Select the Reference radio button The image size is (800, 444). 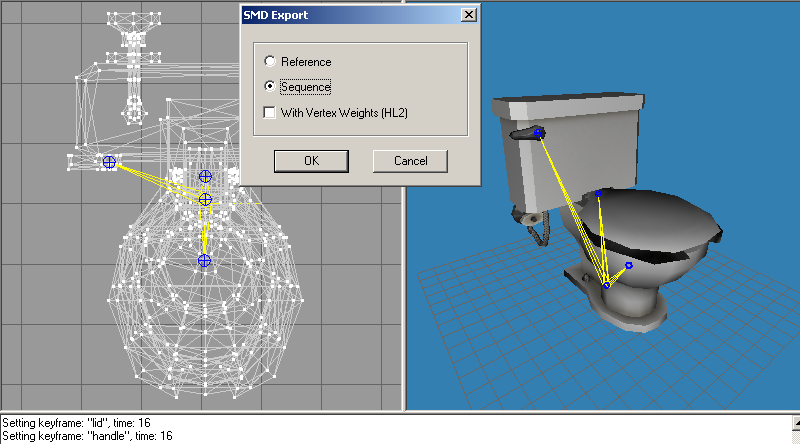pos(270,61)
